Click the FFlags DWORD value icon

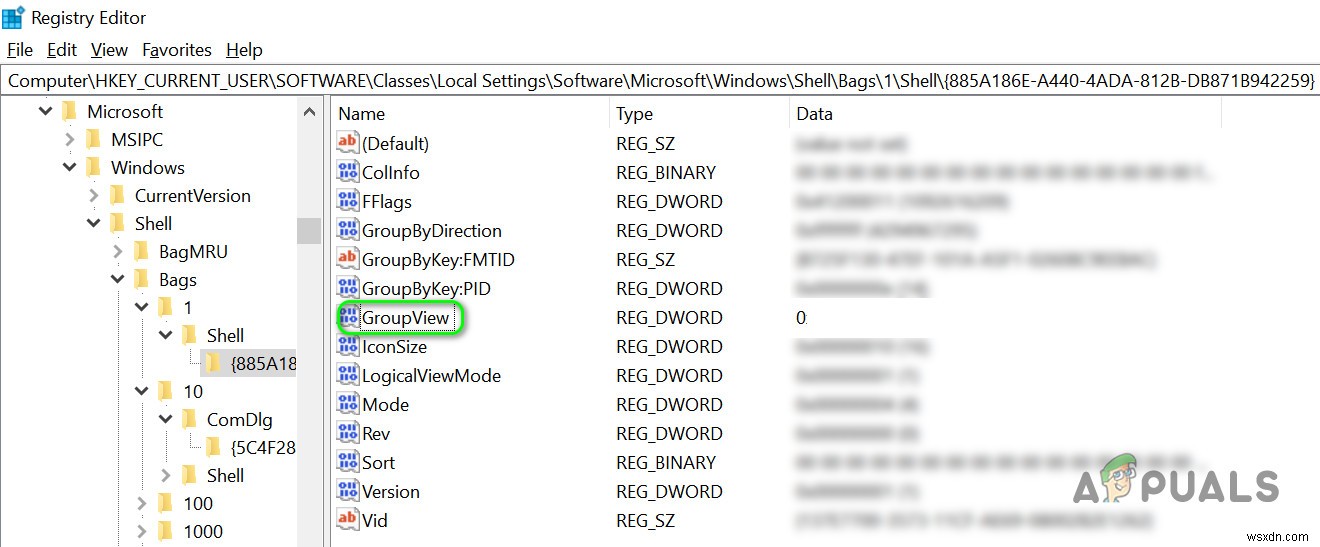(348, 201)
